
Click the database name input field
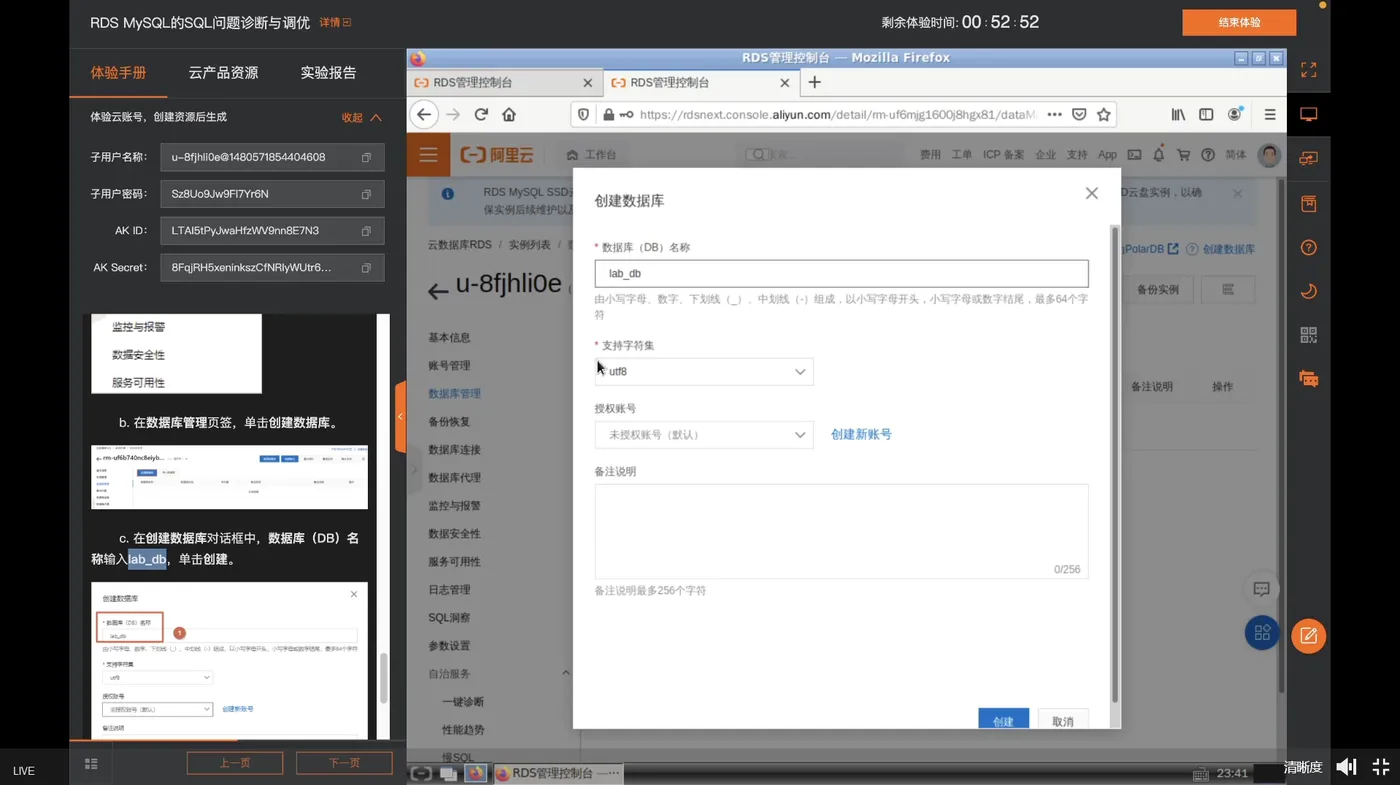click(x=841, y=274)
